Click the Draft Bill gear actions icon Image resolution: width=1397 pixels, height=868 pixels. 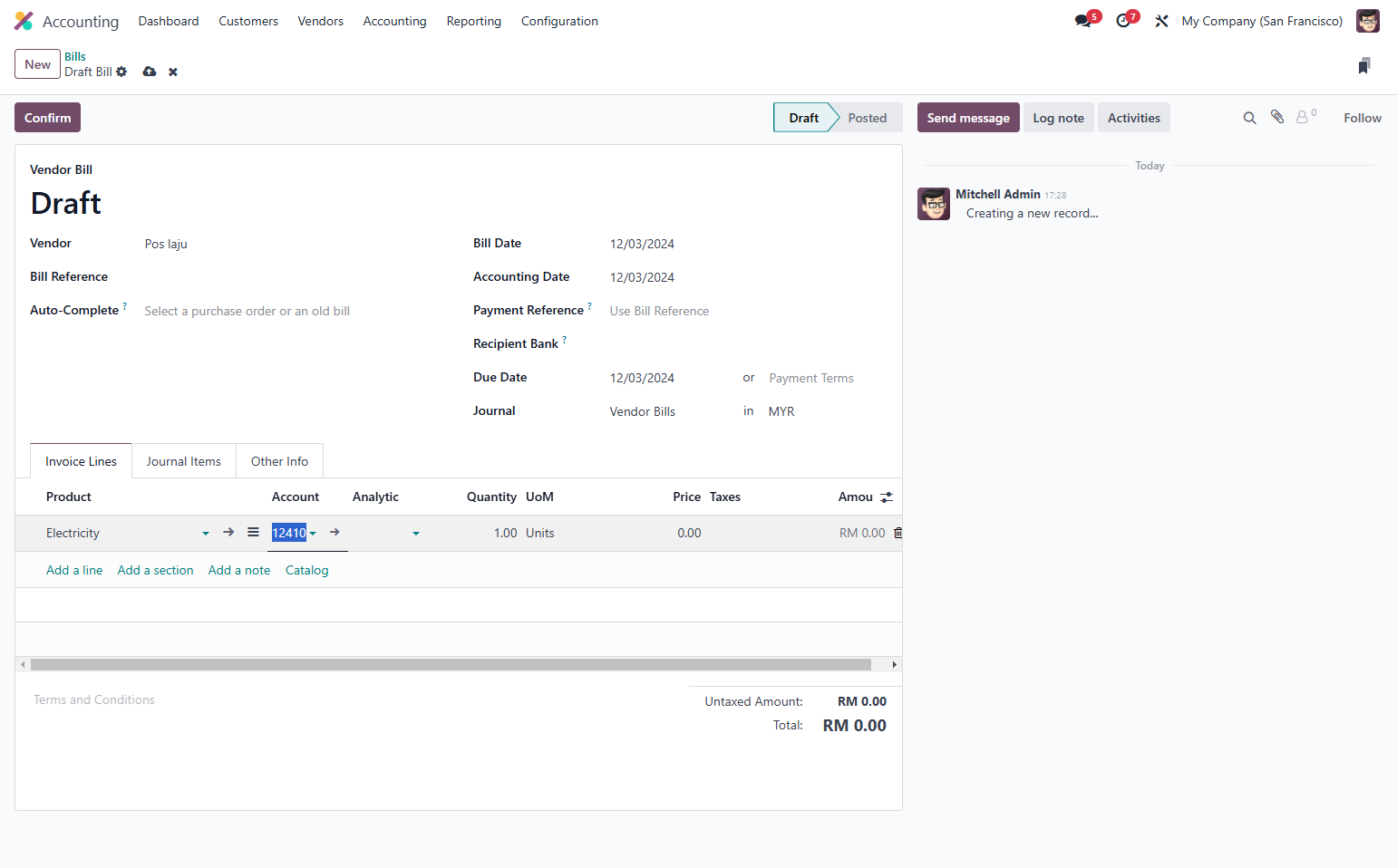[x=121, y=72]
